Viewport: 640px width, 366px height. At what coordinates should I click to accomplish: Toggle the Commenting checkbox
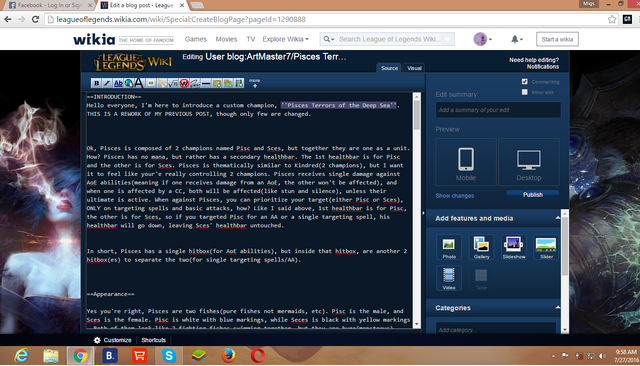(x=524, y=82)
